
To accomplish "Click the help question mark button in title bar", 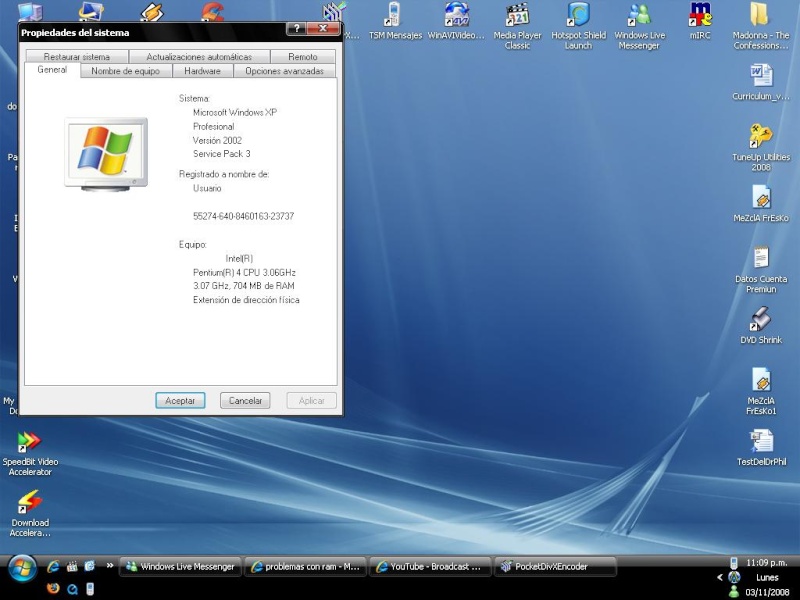I will [296, 29].
